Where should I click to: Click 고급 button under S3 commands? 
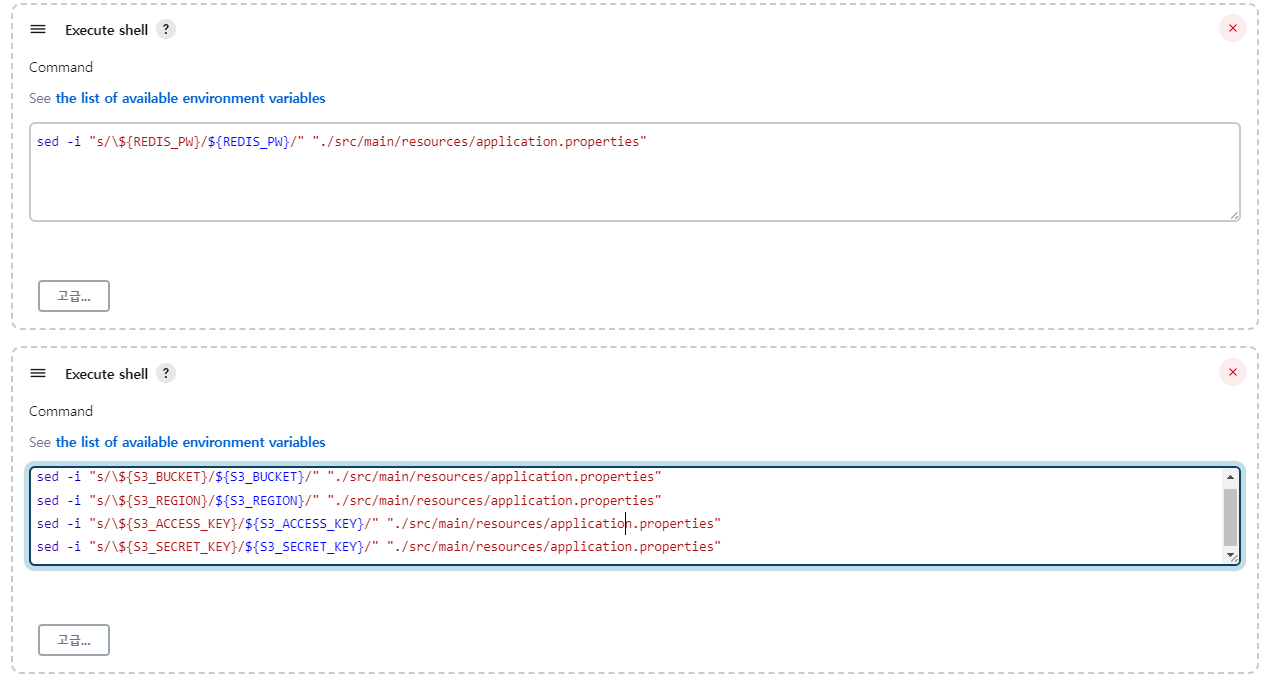pos(74,640)
